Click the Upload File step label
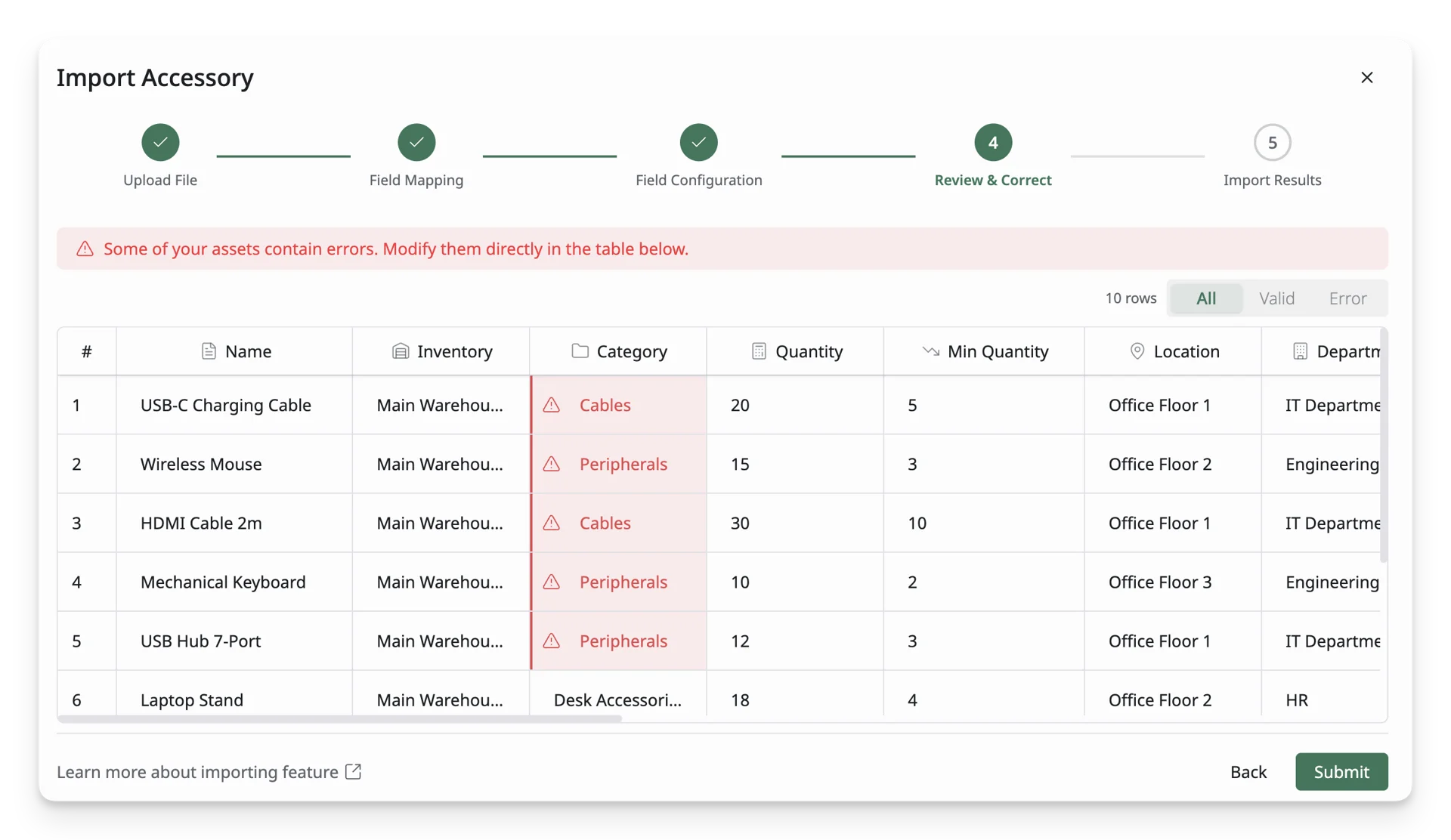The image size is (1451, 840). (x=160, y=180)
